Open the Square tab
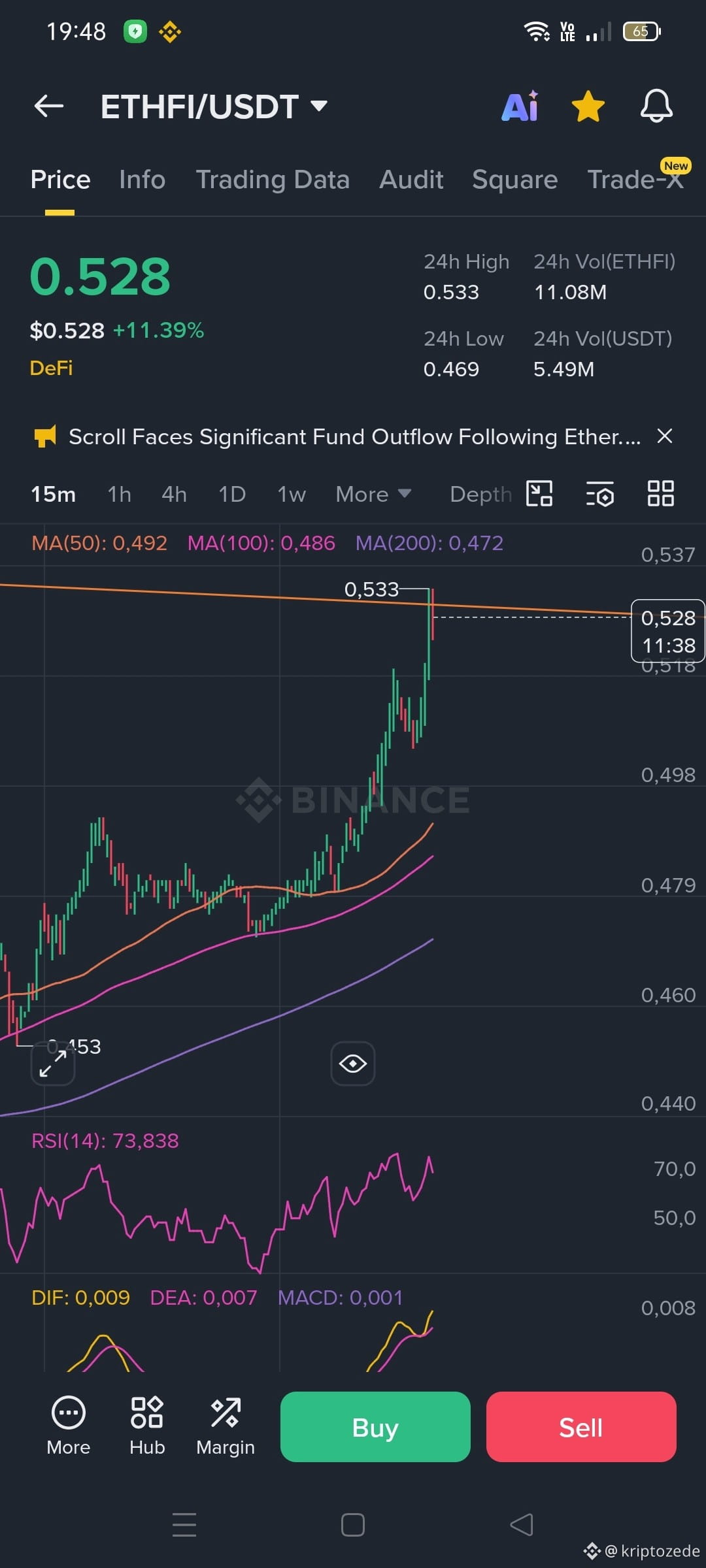The width and height of the screenshot is (706, 1568). [514, 180]
